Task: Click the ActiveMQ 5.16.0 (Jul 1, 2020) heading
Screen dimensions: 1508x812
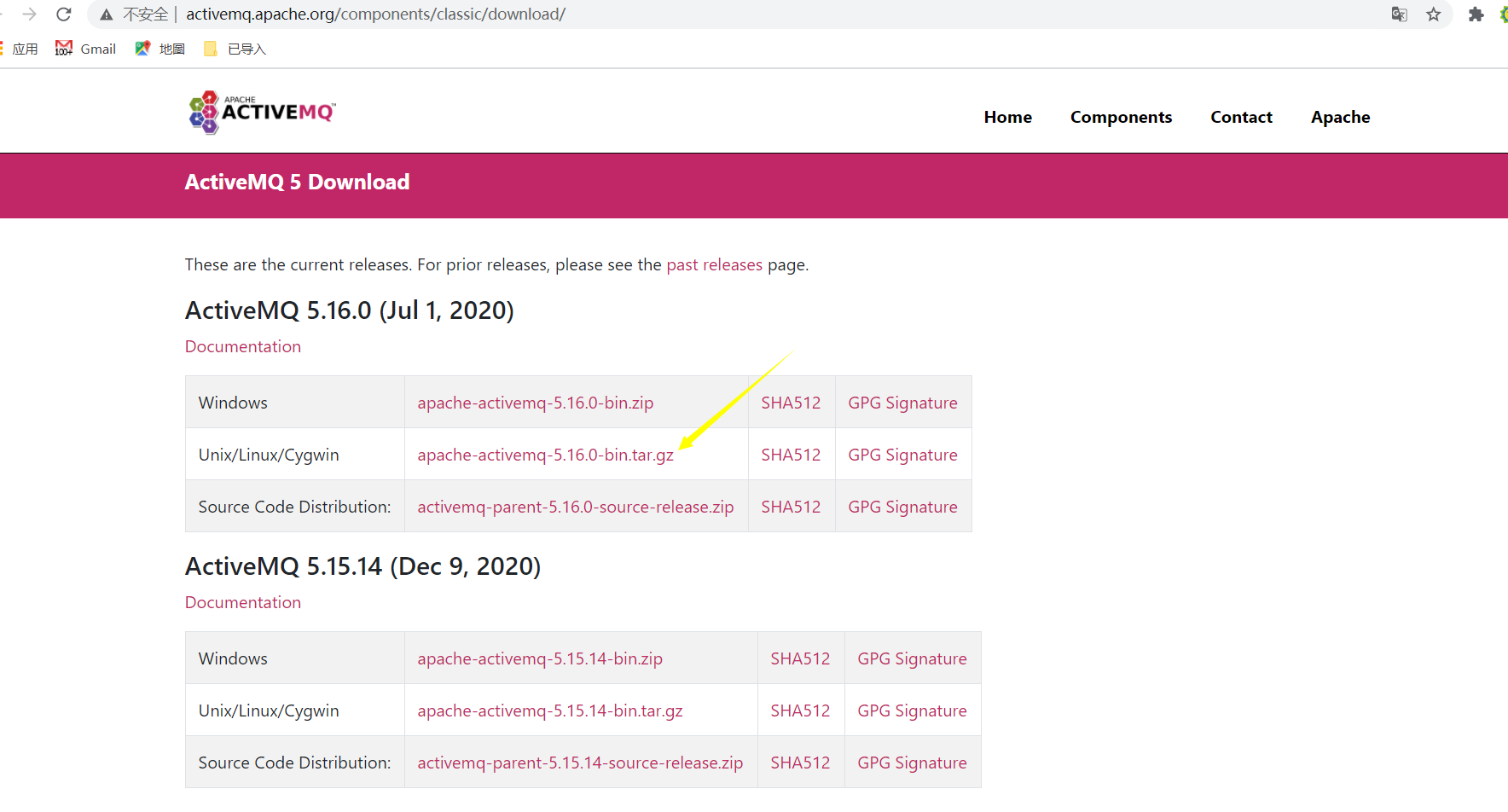Action: 350,310
